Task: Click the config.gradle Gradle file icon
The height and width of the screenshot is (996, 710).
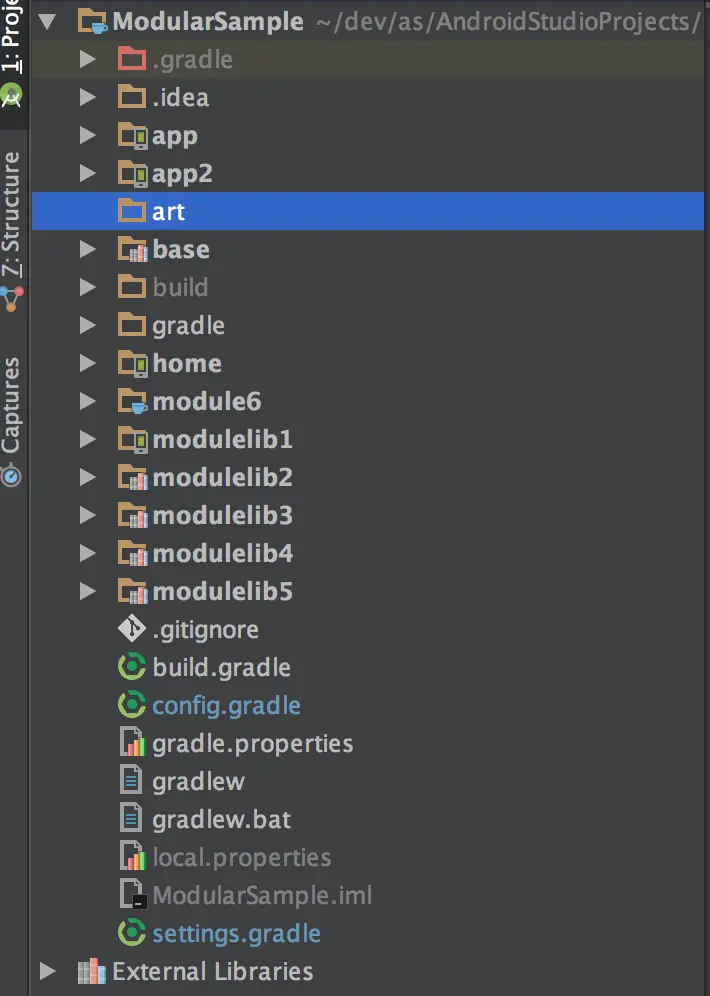Action: coord(132,705)
